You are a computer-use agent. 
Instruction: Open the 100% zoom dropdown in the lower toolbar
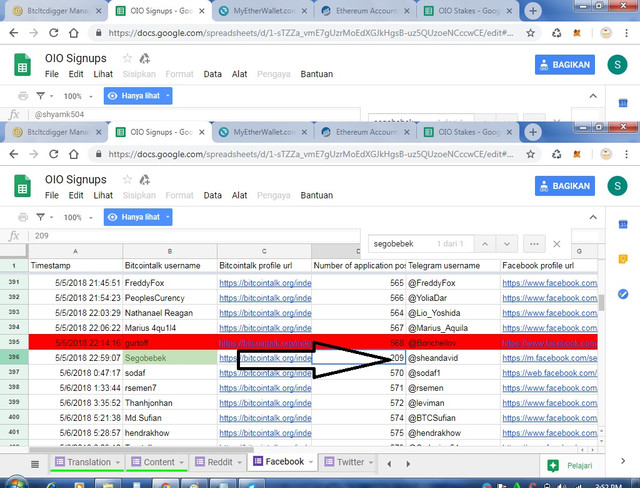point(78,217)
